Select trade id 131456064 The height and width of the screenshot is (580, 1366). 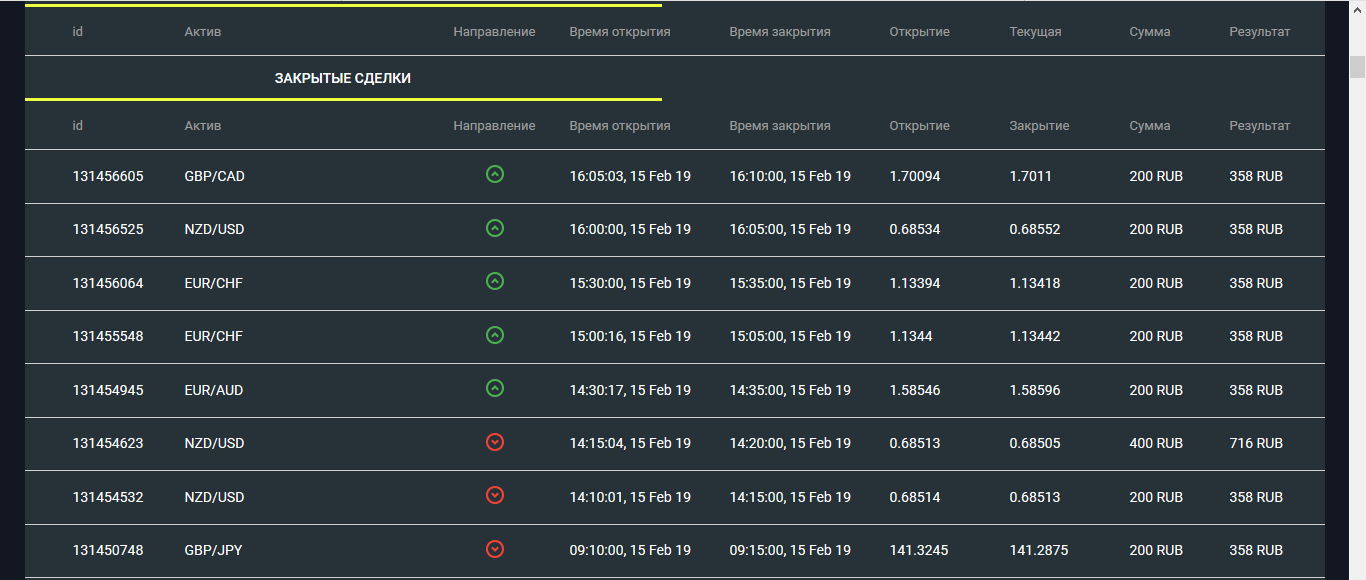108,283
